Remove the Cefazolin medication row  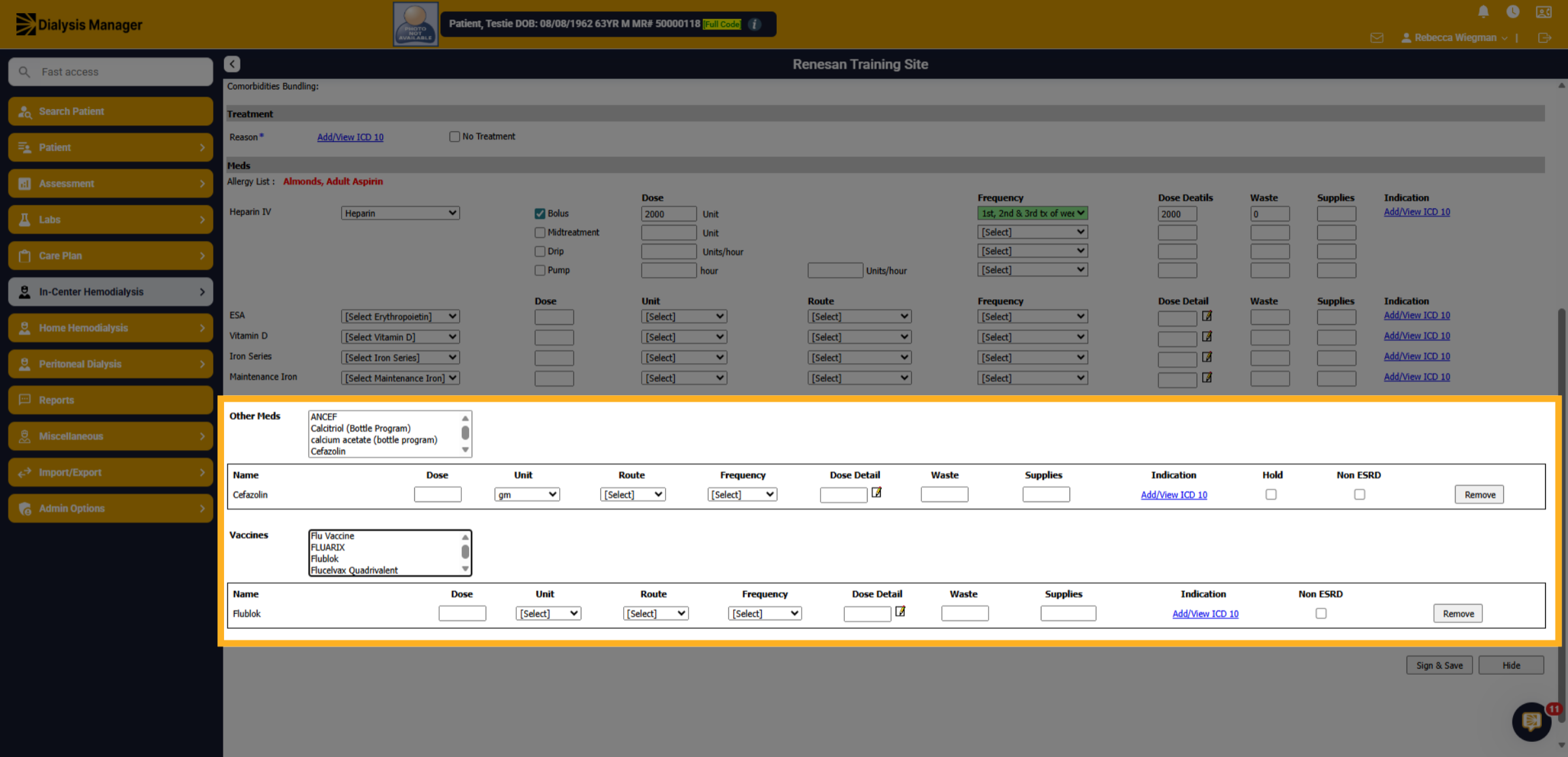pos(1479,494)
